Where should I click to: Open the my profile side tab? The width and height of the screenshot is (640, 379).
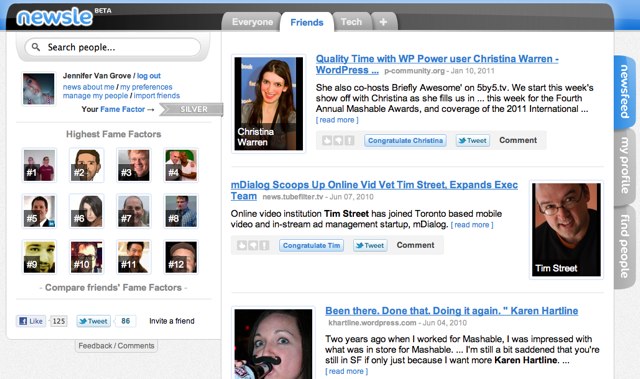625,165
